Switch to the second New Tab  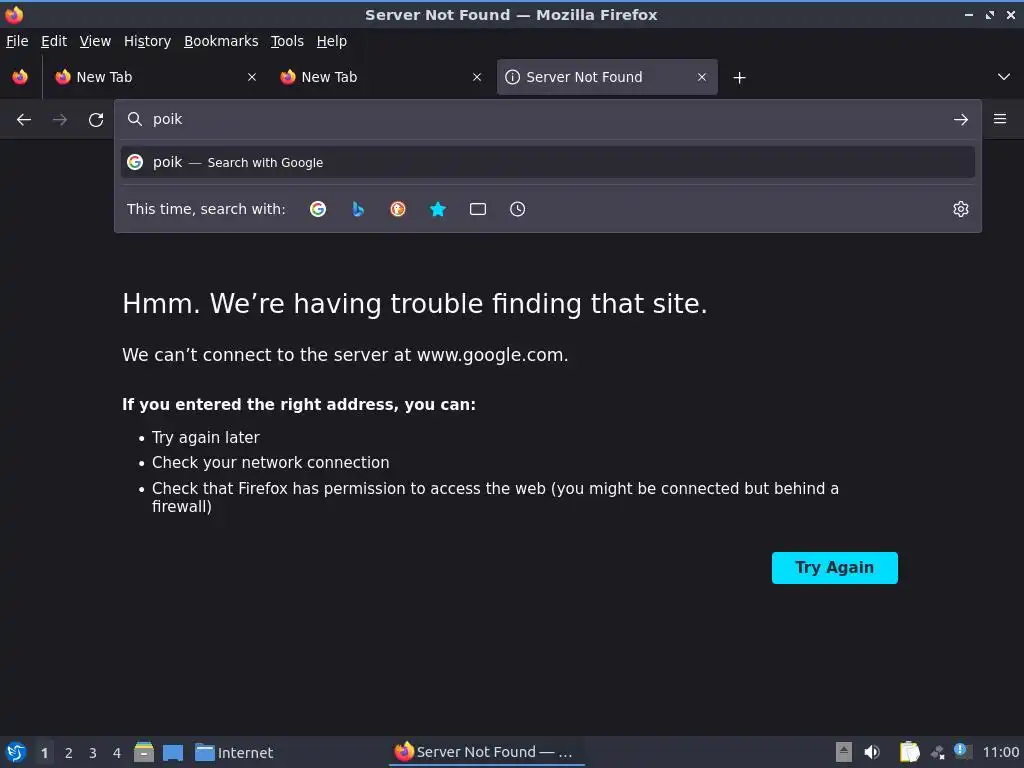click(380, 77)
